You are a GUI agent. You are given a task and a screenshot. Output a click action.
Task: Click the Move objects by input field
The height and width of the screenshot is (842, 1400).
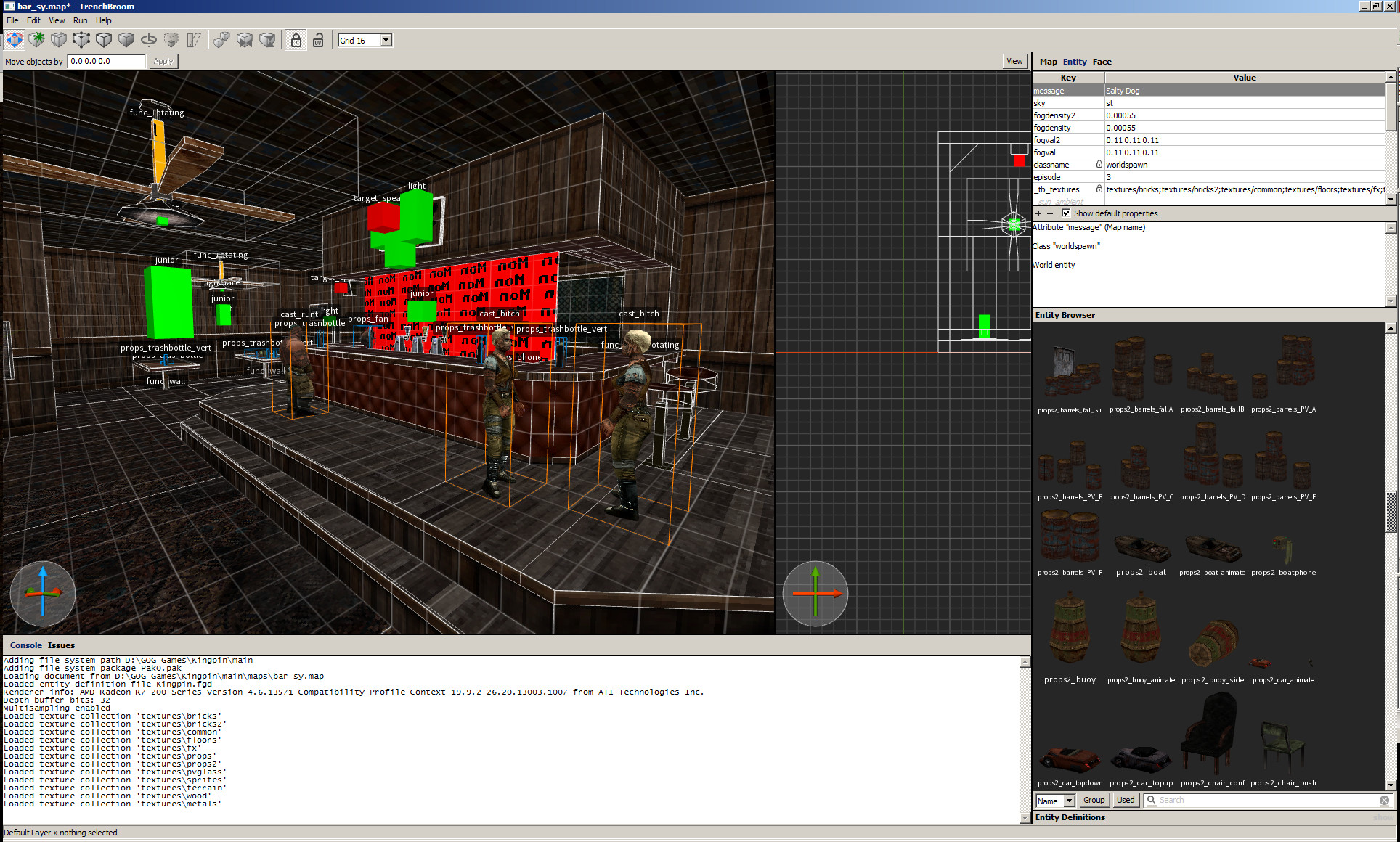107,62
